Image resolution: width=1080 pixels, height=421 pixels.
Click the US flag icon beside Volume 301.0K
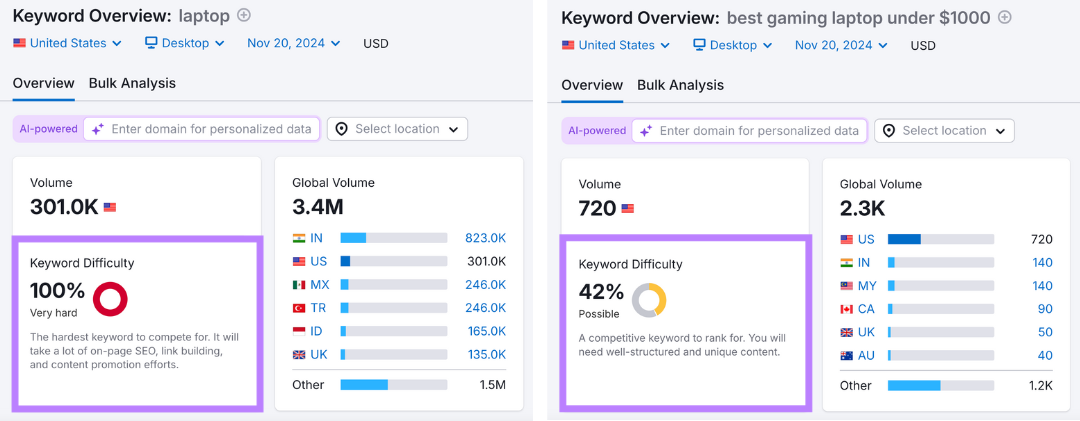point(110,207)
